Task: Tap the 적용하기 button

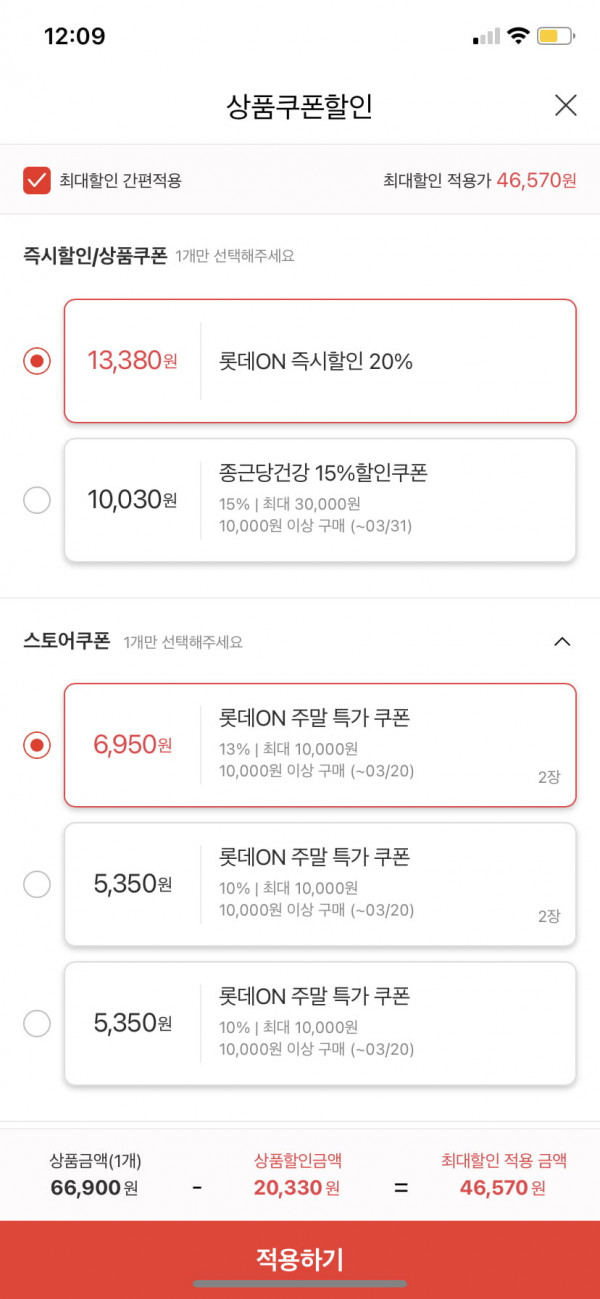Action: pos(300,1259)
